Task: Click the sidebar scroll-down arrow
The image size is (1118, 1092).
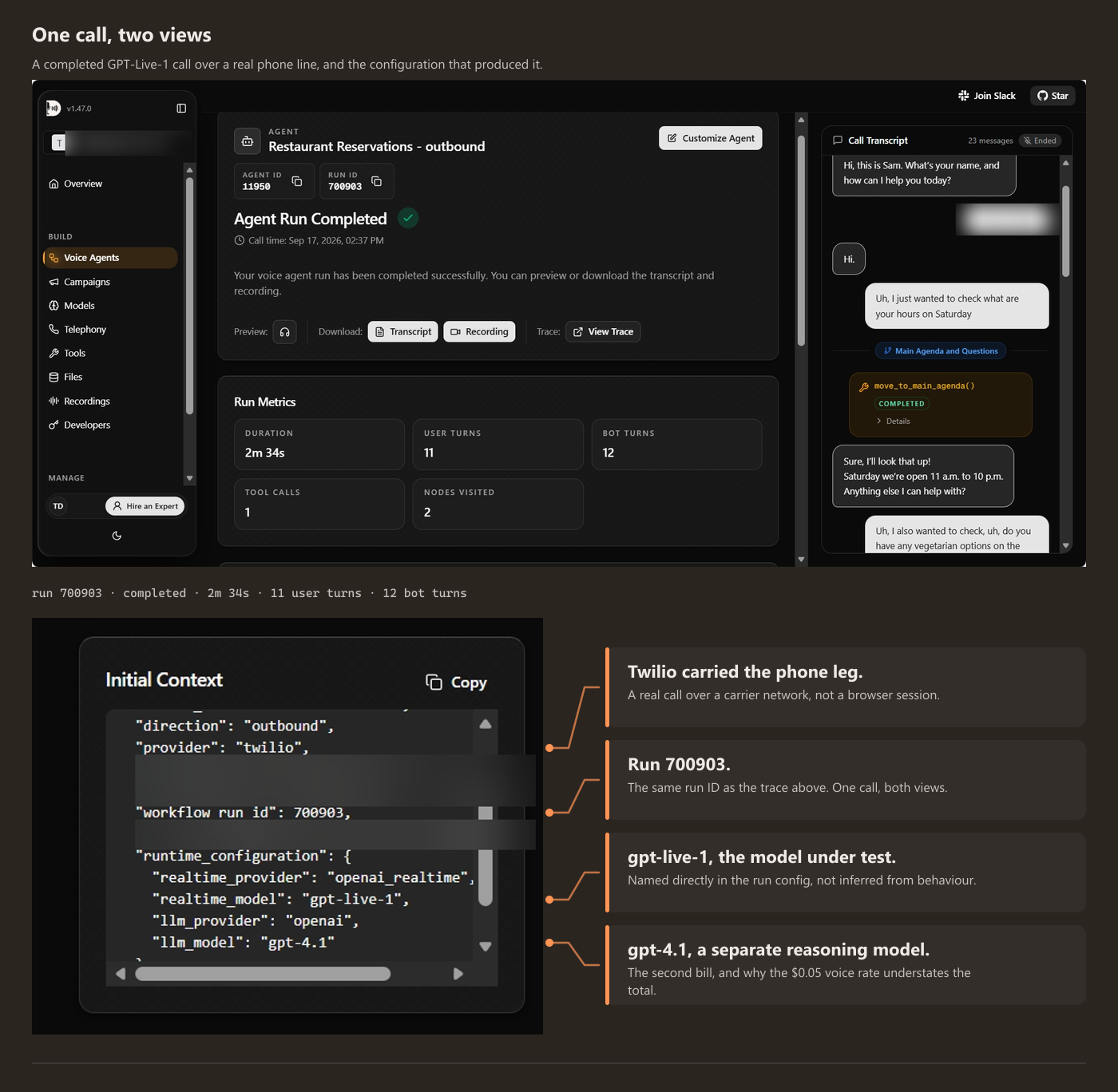Action: click(x=189, y=478)
